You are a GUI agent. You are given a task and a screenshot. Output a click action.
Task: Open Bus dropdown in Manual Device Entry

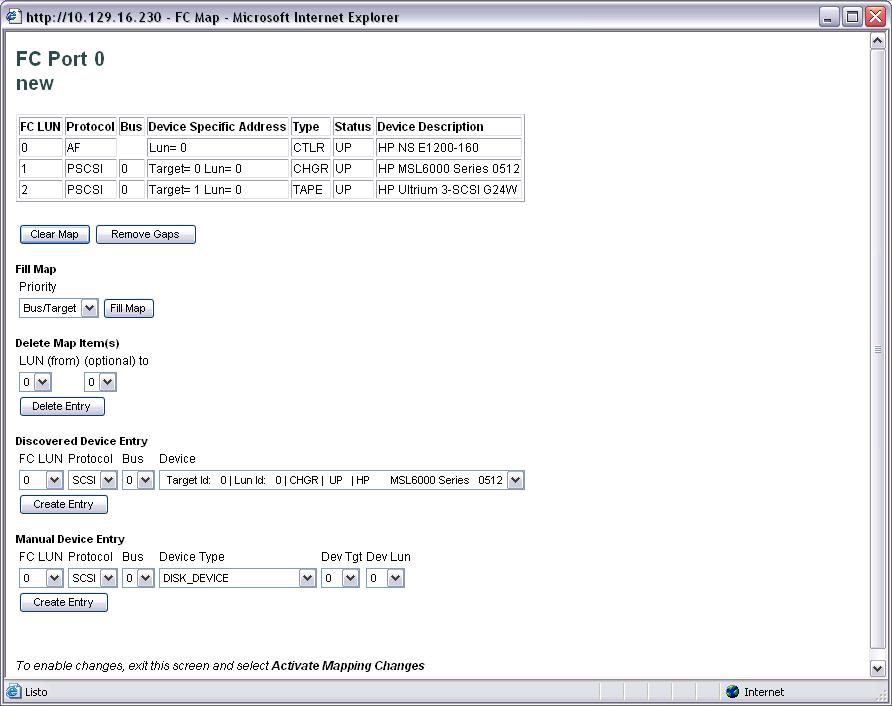click(138, 578)
